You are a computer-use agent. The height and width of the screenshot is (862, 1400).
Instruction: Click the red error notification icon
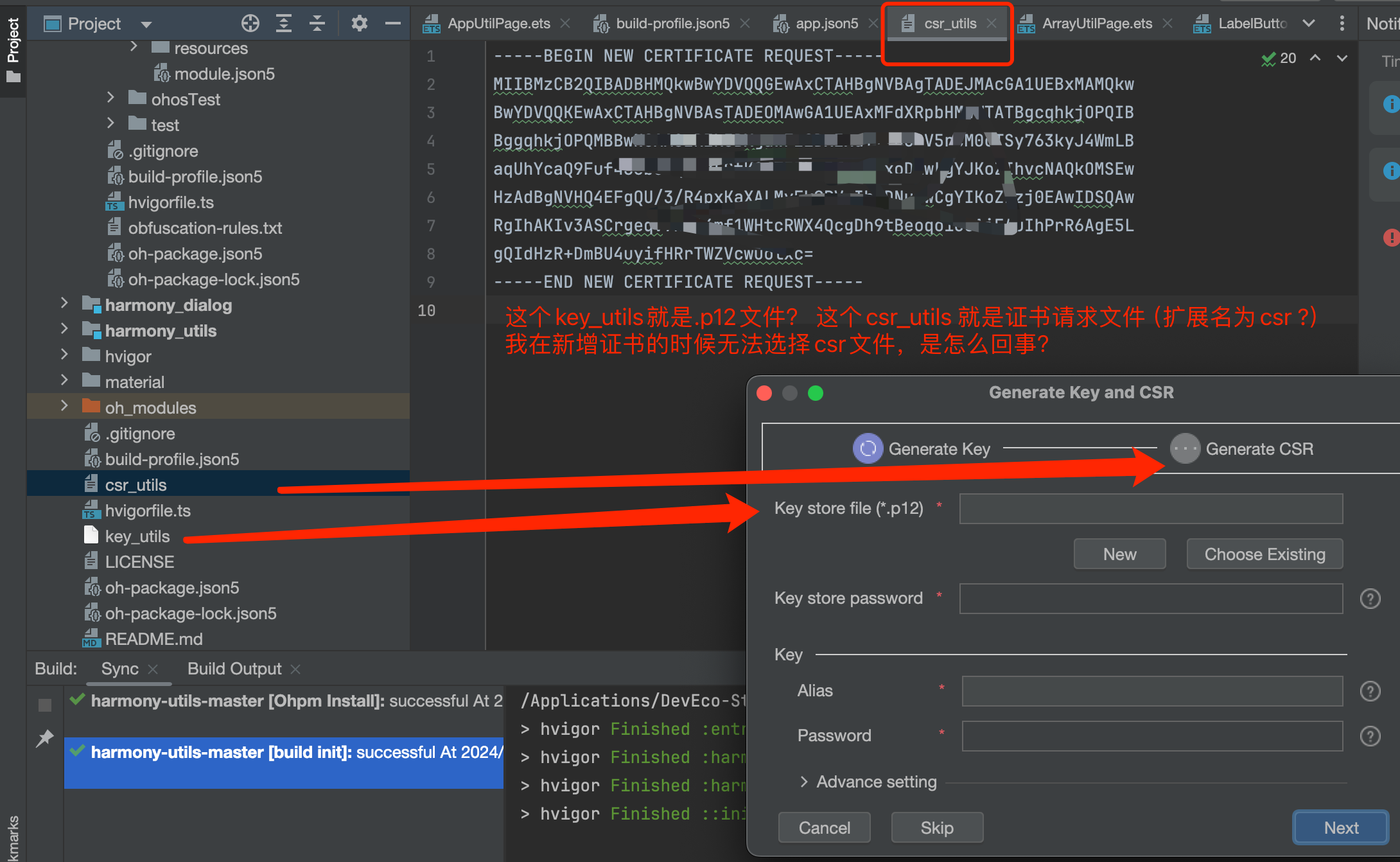tap(1391, 238)
